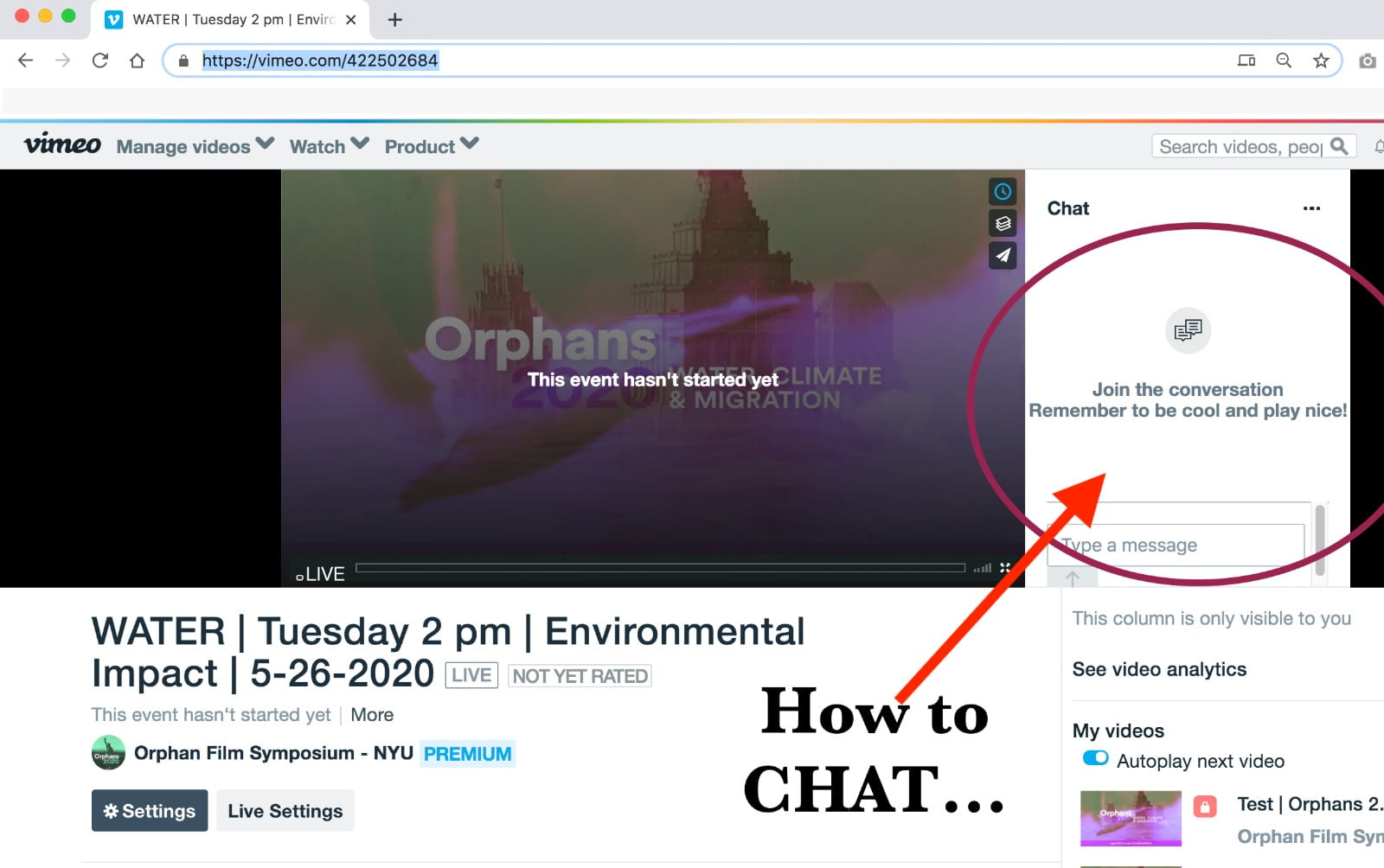
Task: Click the Add to collections stack icon
Action: 1003,224
